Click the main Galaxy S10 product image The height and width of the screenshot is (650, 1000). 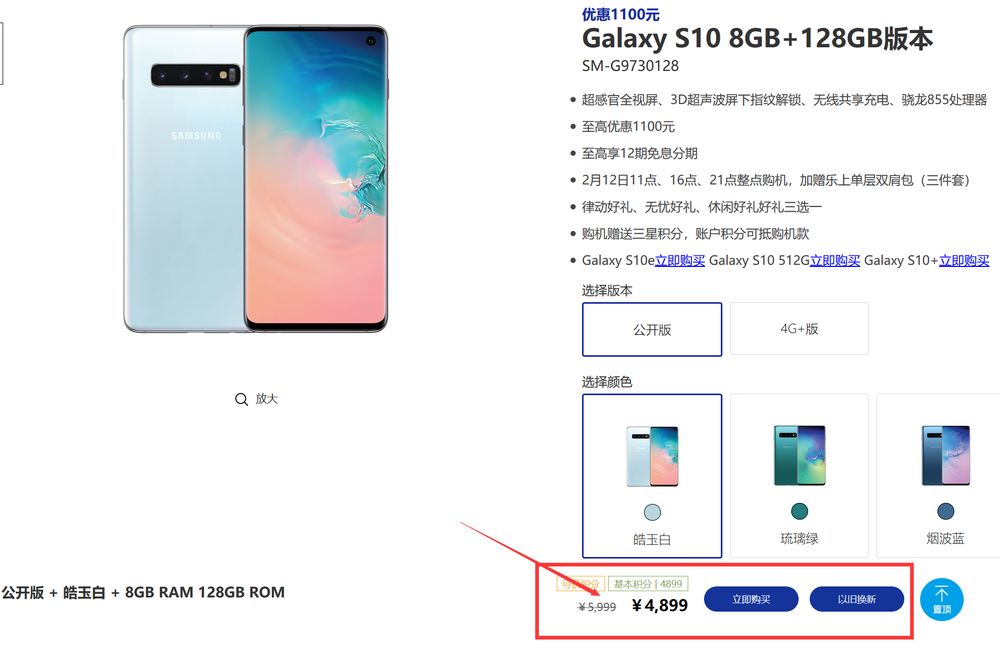[x=256, y=179]
